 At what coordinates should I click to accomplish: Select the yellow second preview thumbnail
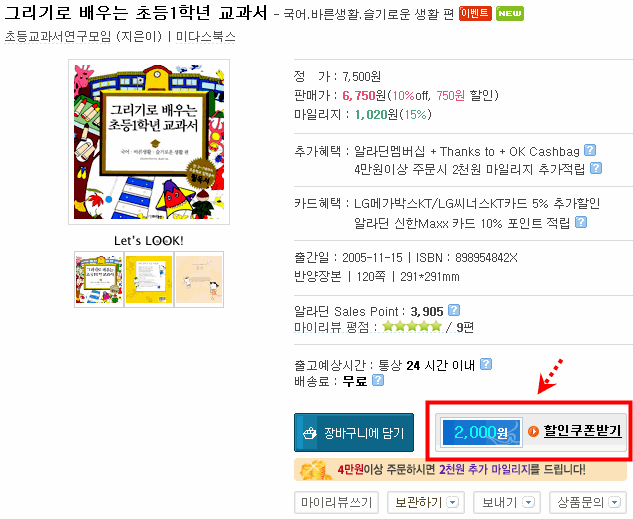[149, 279]
